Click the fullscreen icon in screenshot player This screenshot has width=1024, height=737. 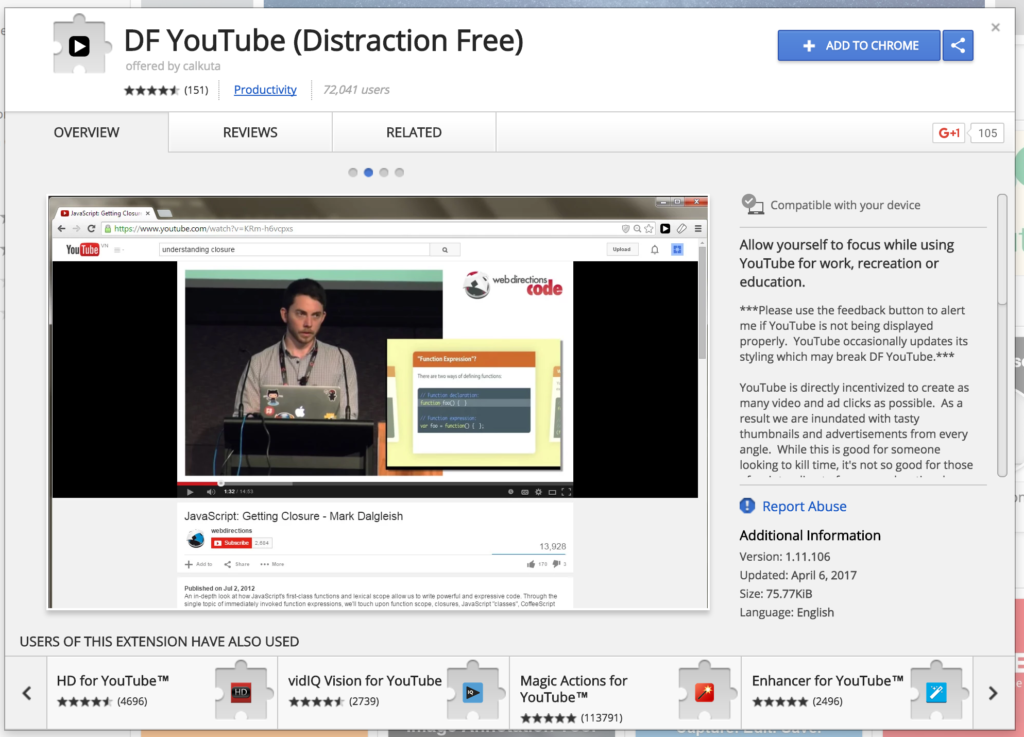click(x=566, y=492)
